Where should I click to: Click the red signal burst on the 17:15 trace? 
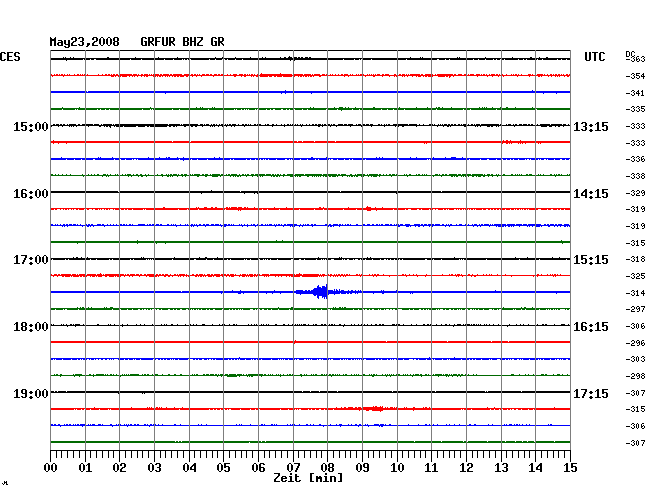pyautogui.click(x=373, y=409)
